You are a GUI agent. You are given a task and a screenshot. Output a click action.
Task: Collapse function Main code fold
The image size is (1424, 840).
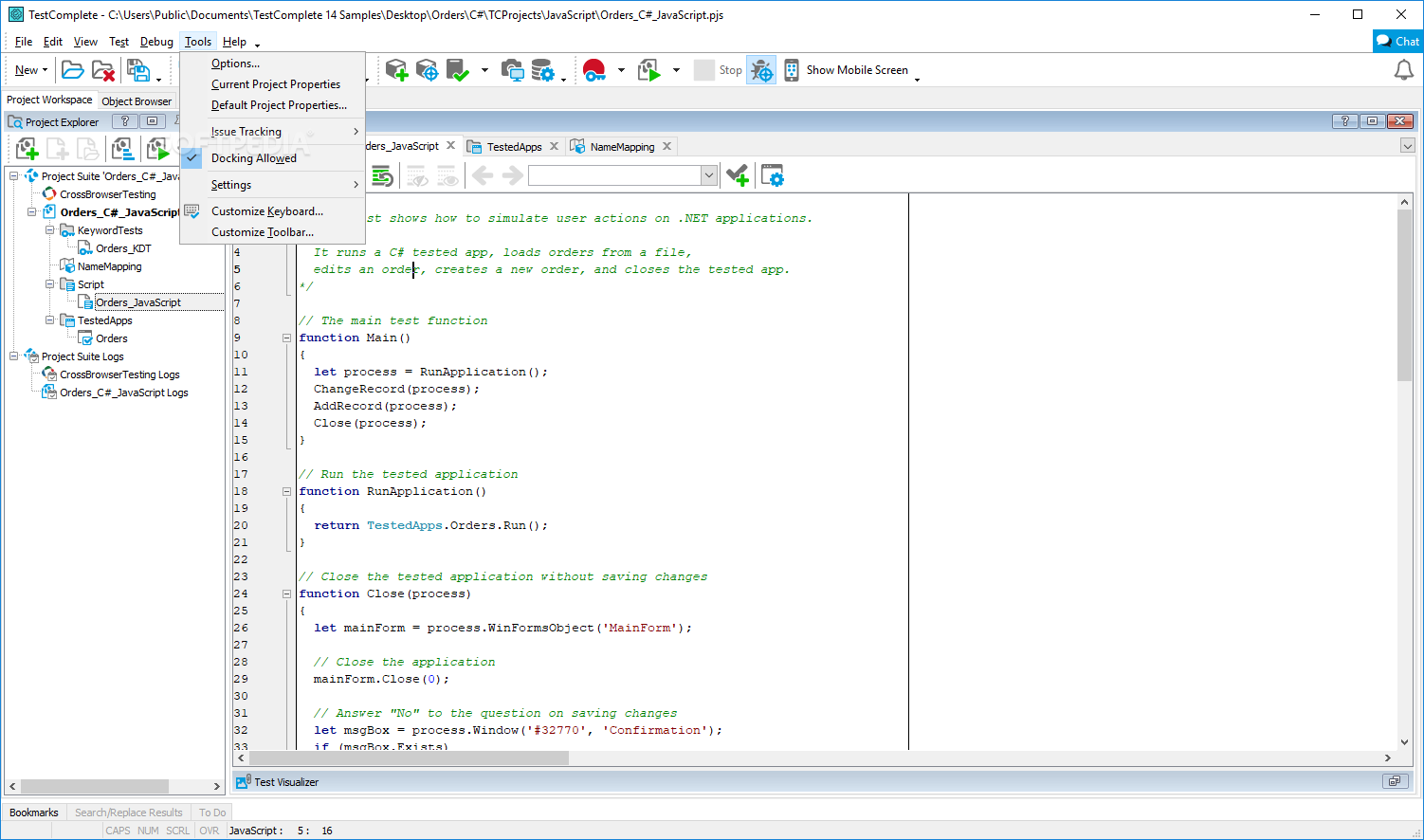286,338
